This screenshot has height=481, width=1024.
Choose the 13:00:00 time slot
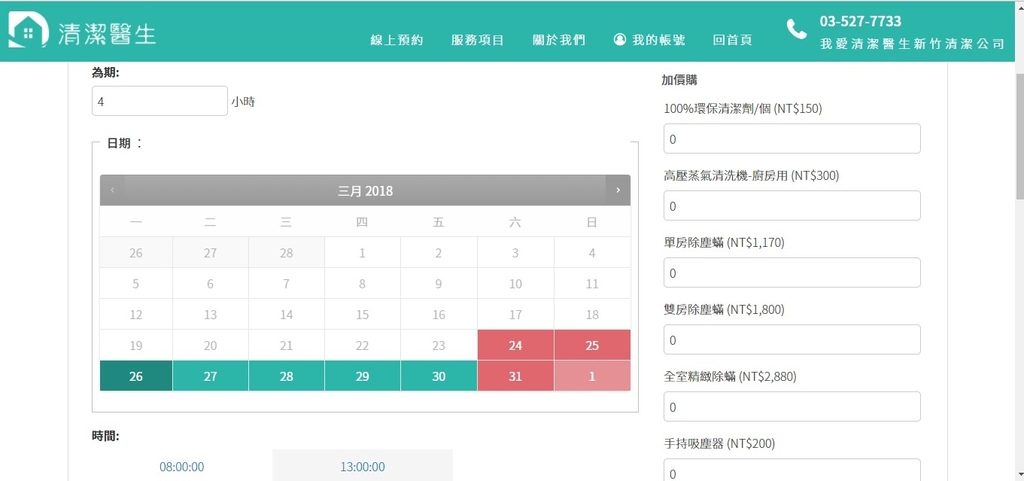pos(362,466)
